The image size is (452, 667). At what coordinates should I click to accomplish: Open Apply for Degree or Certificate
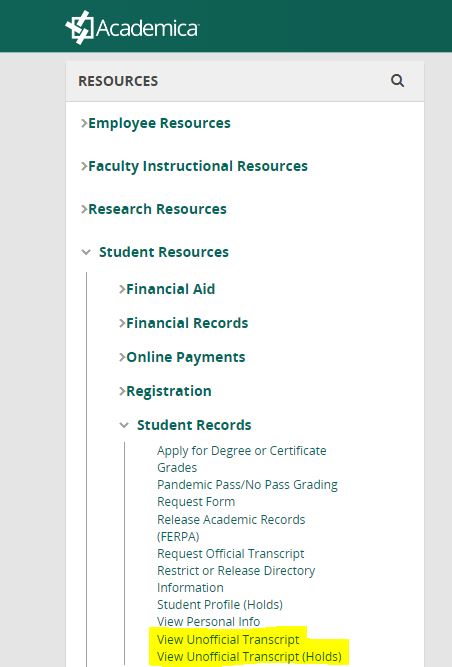pyautogui.click(x=242, y=450)
